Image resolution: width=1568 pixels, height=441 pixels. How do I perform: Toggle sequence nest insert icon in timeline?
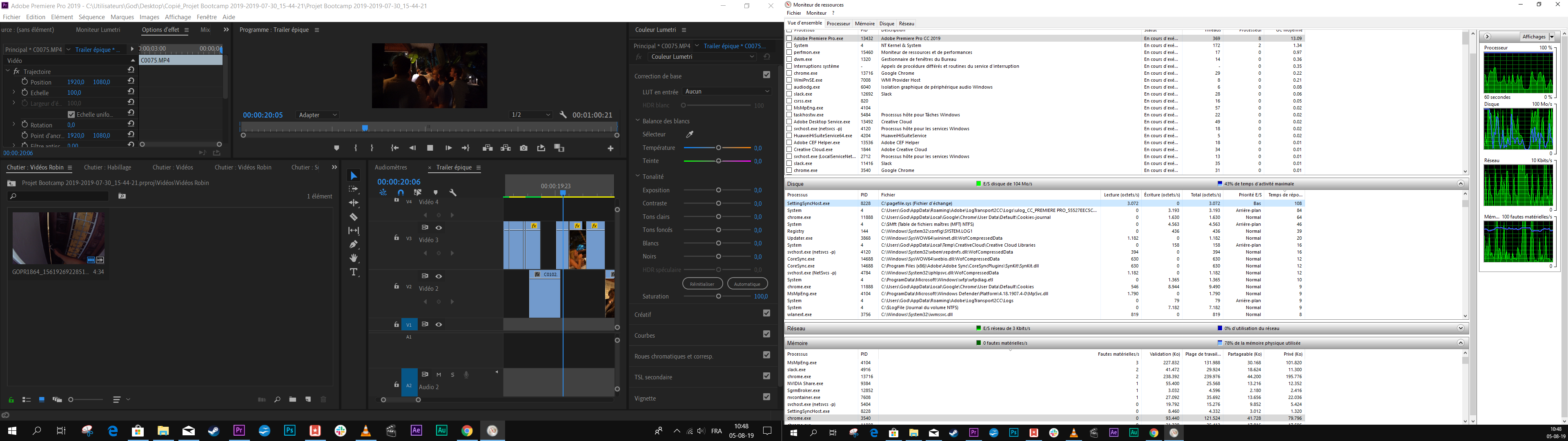[383, 192]
